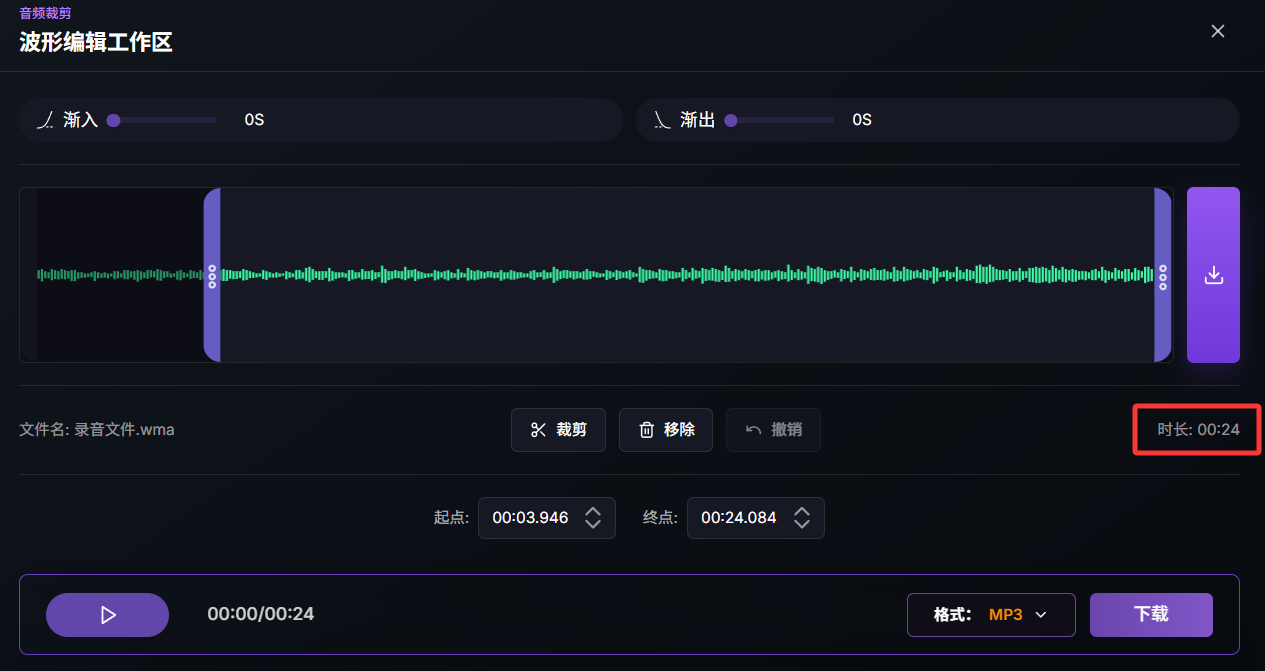Click the playback time 00:00/00:24
The width and height of the screenshot is (1265, 671).
coord(261,614)
